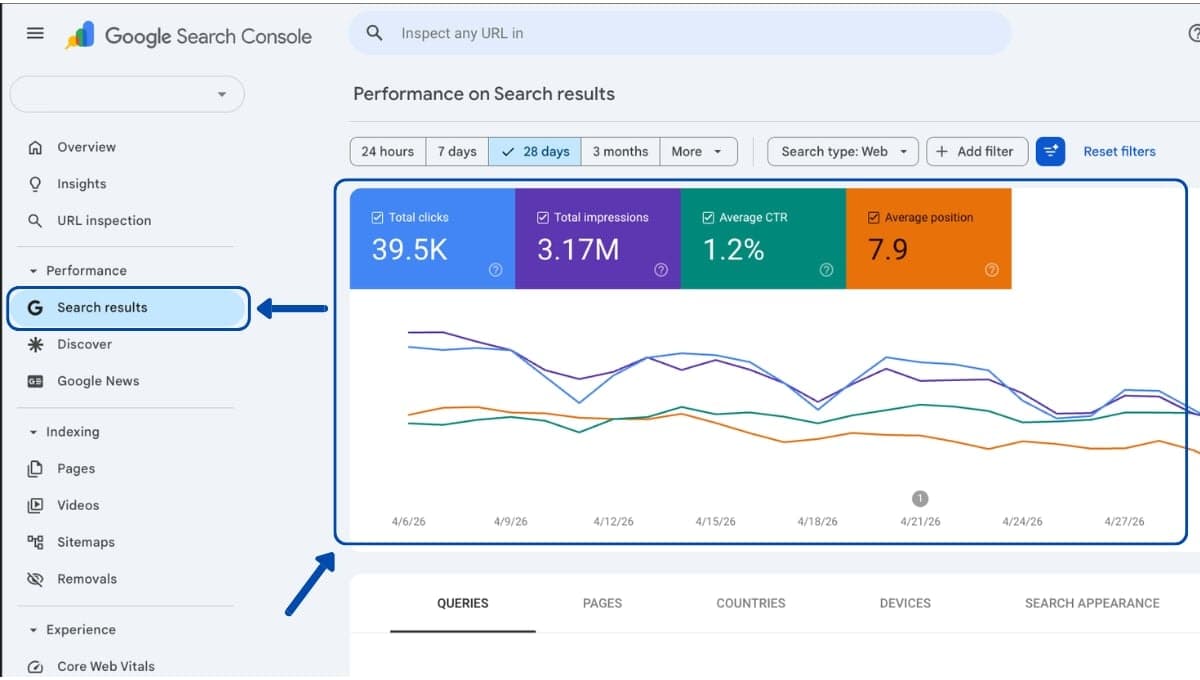
Task: Toggle the Average position checkbox
Action: point(874,217)
